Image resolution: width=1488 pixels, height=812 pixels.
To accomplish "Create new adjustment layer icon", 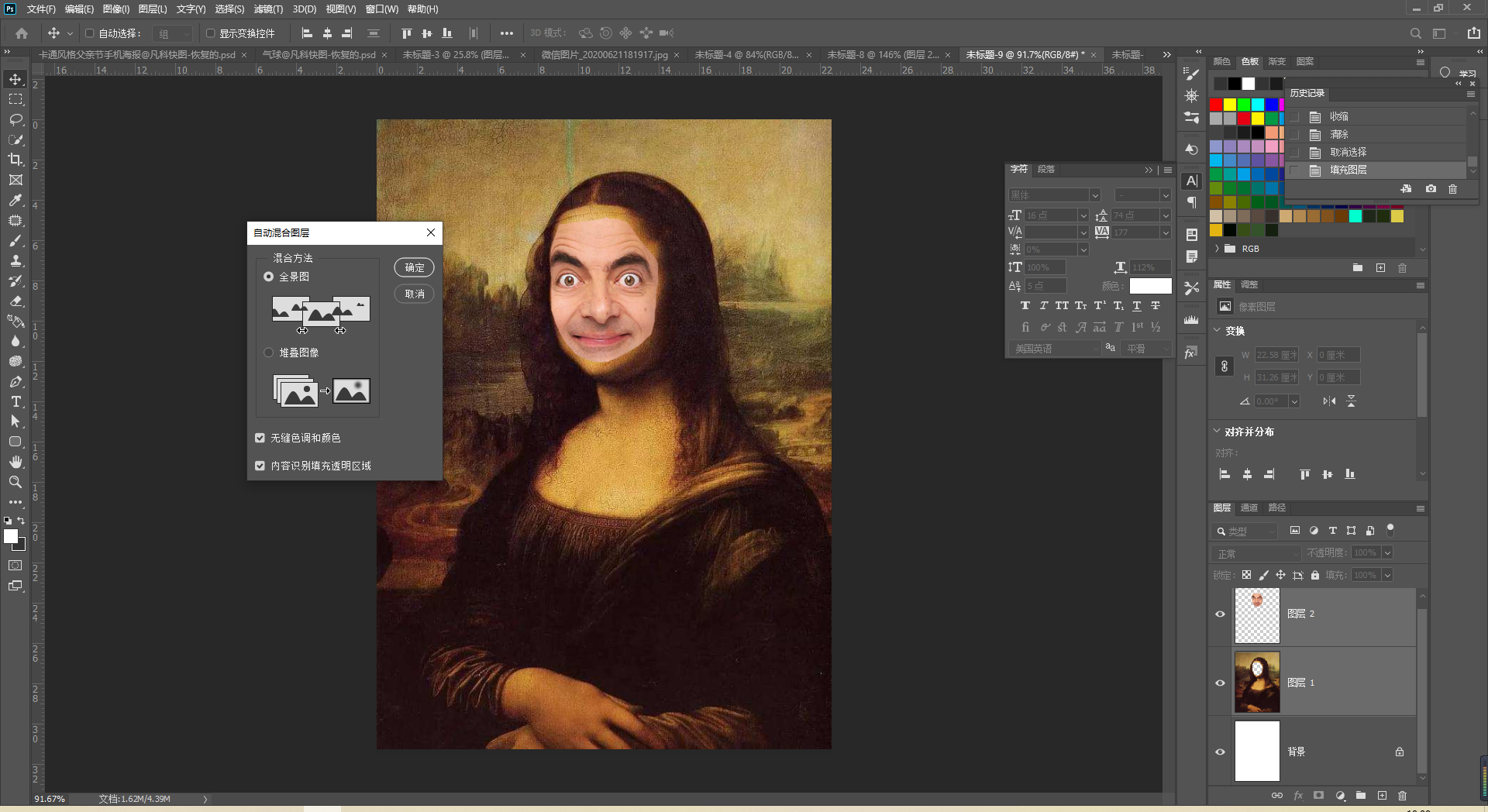I will (x=1340, y=796).
